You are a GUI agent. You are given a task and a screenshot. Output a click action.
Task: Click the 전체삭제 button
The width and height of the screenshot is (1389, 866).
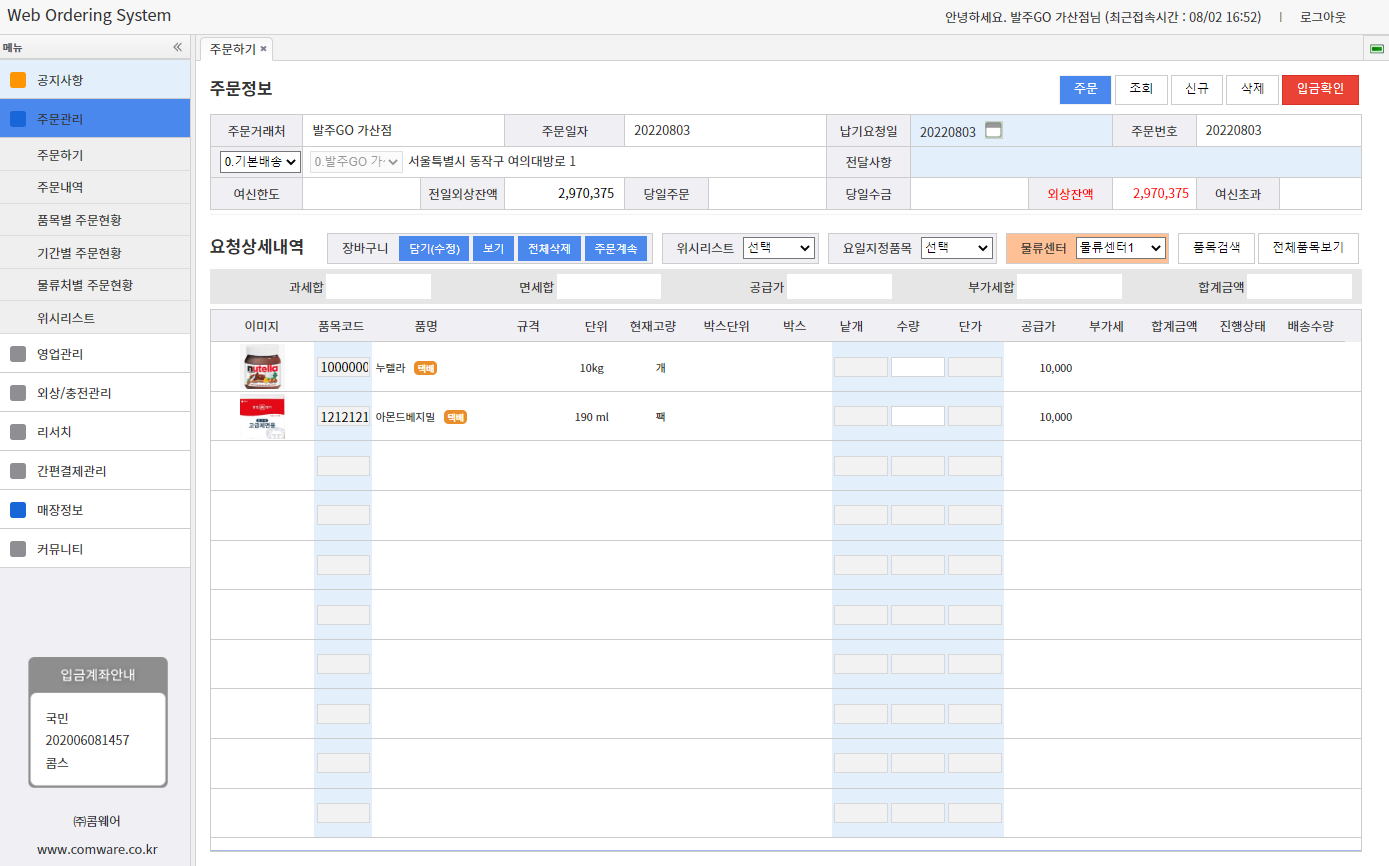click(x=549, y=248)
